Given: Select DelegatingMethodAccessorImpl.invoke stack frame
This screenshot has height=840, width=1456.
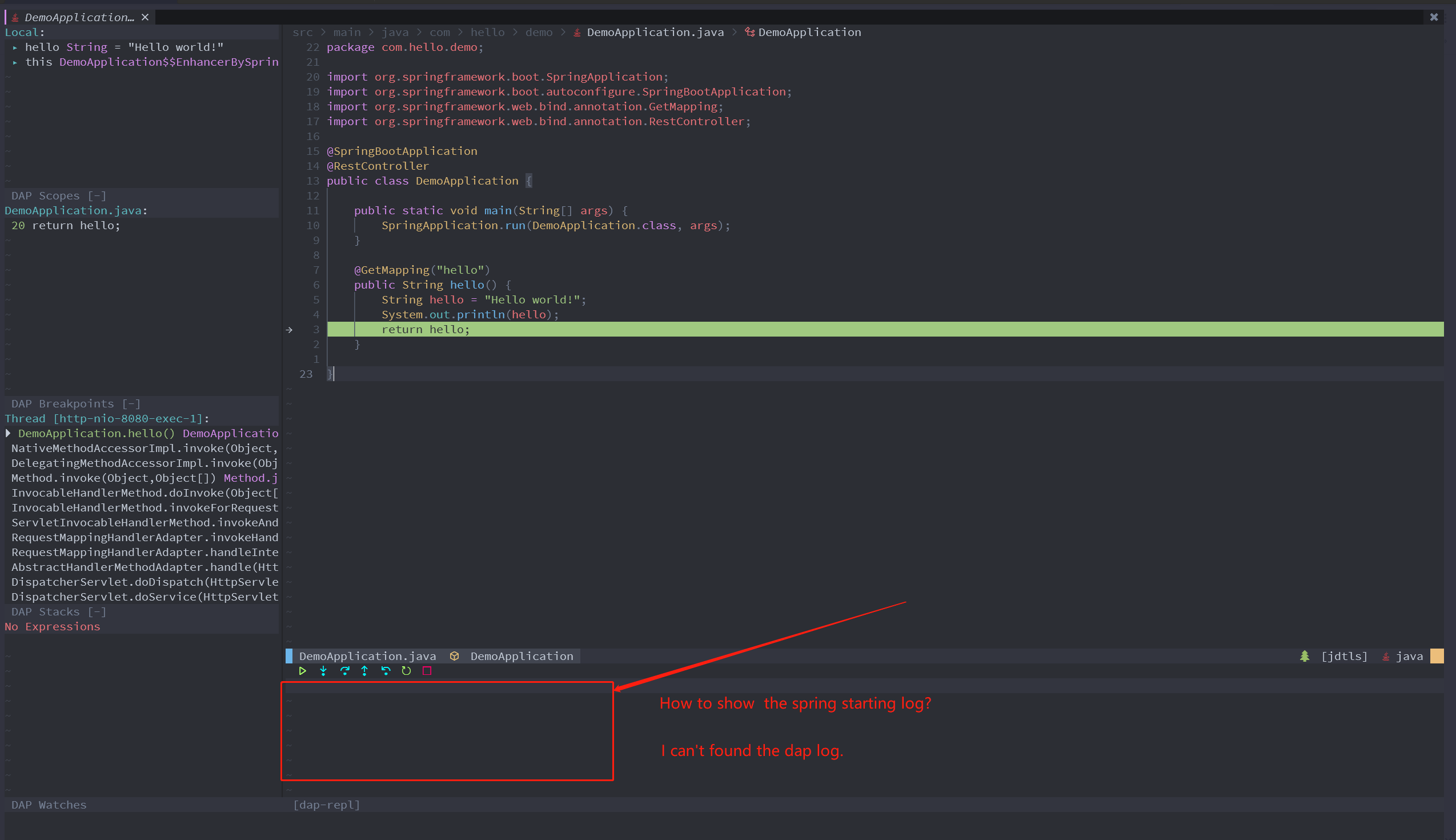Looking at the screenshot, I should pyautogui.click(x=145, y=463).
